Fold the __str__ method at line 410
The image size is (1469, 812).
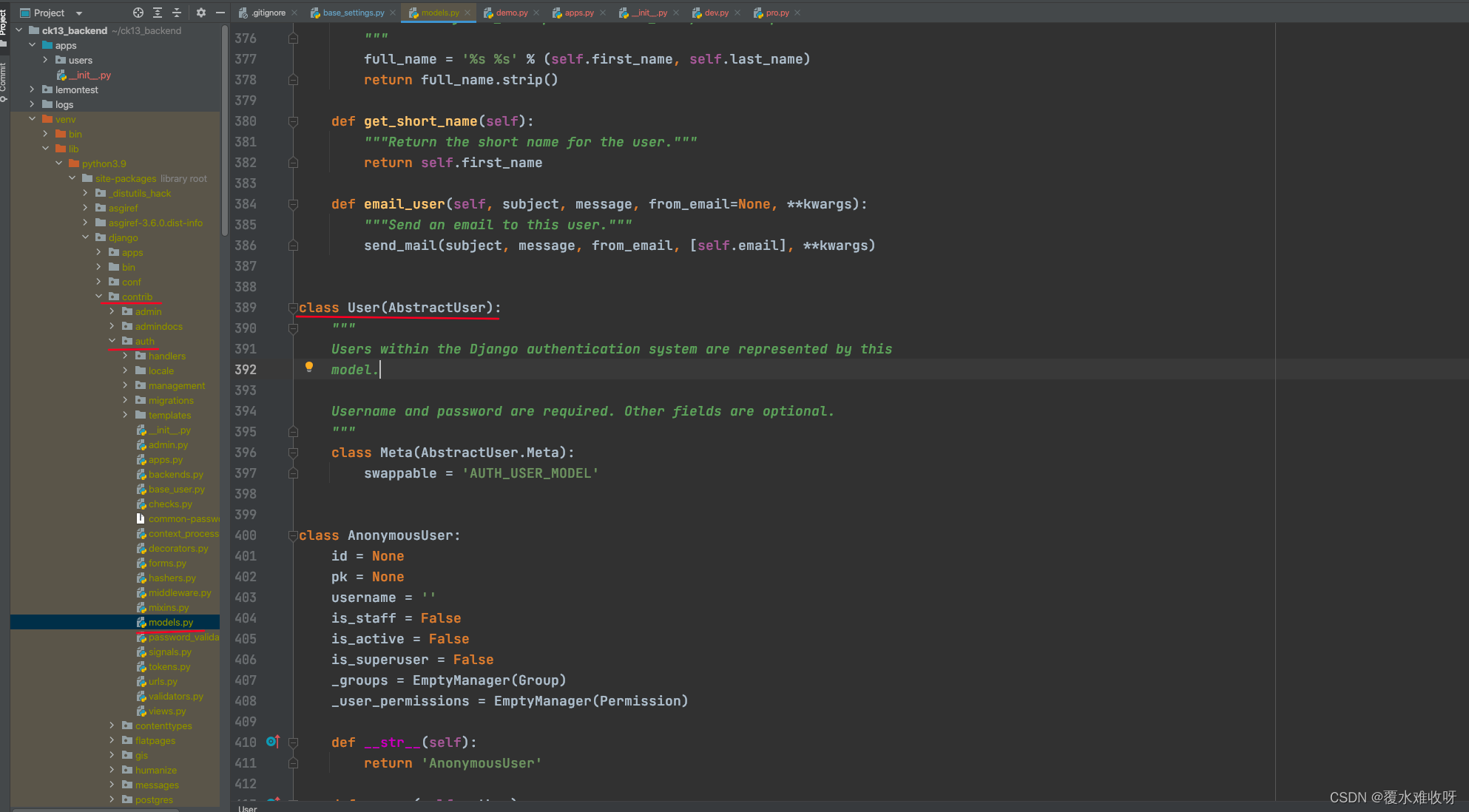tap(293, 742)
